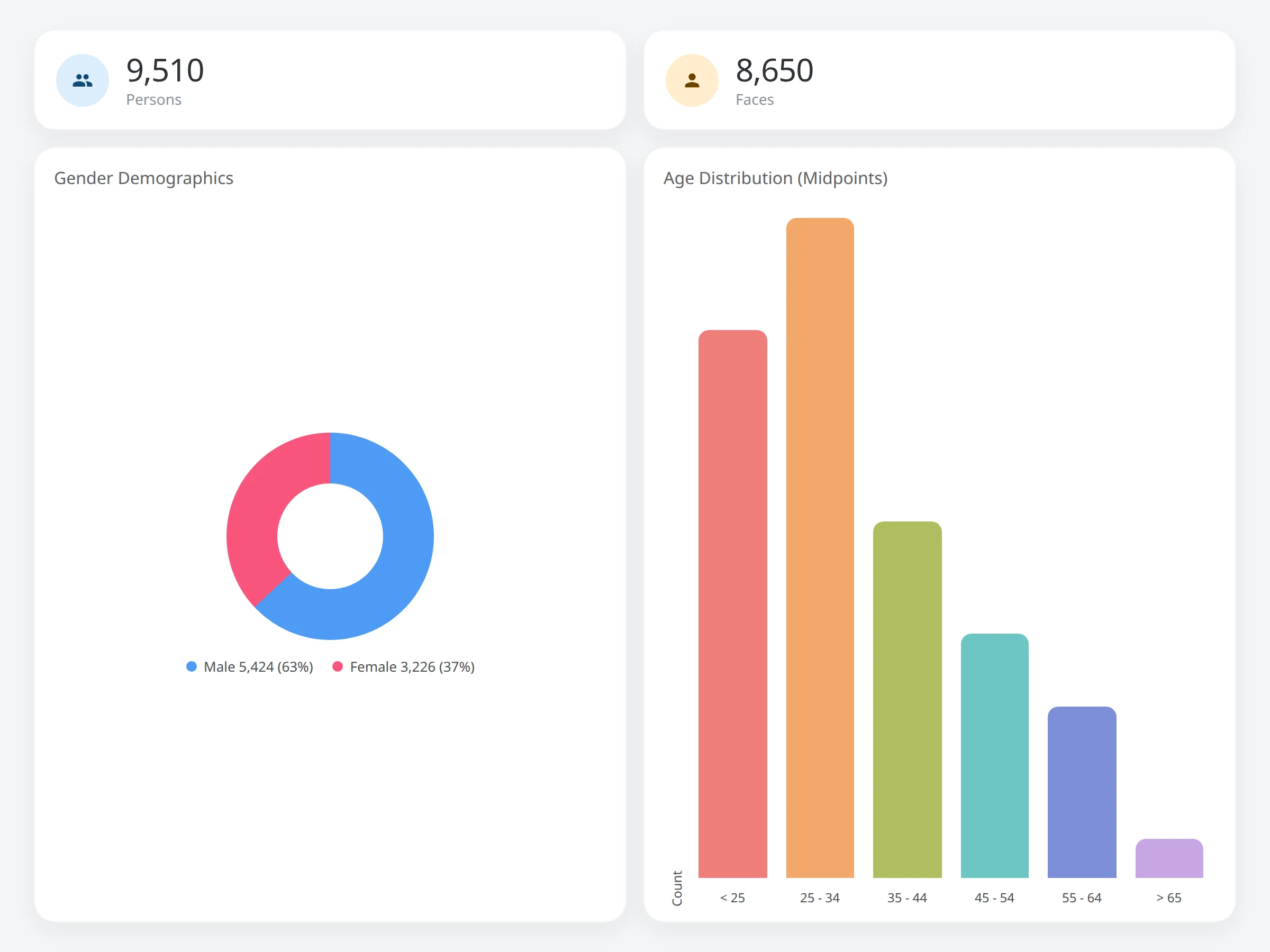Toggle the Male legend entry

[x=250, y=667]
